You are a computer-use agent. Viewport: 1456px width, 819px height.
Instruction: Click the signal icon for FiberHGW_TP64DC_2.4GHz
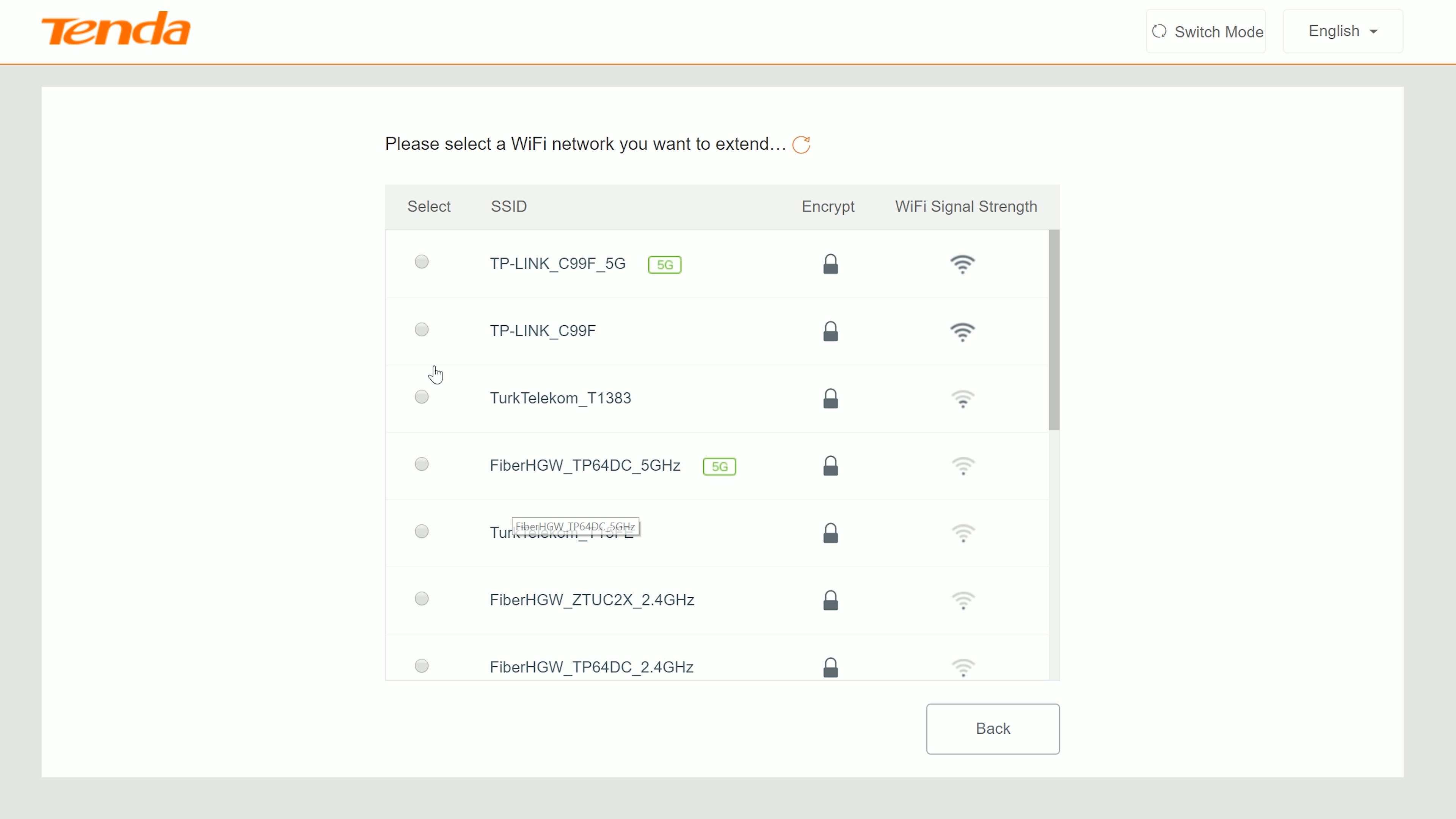coord(963,667)
